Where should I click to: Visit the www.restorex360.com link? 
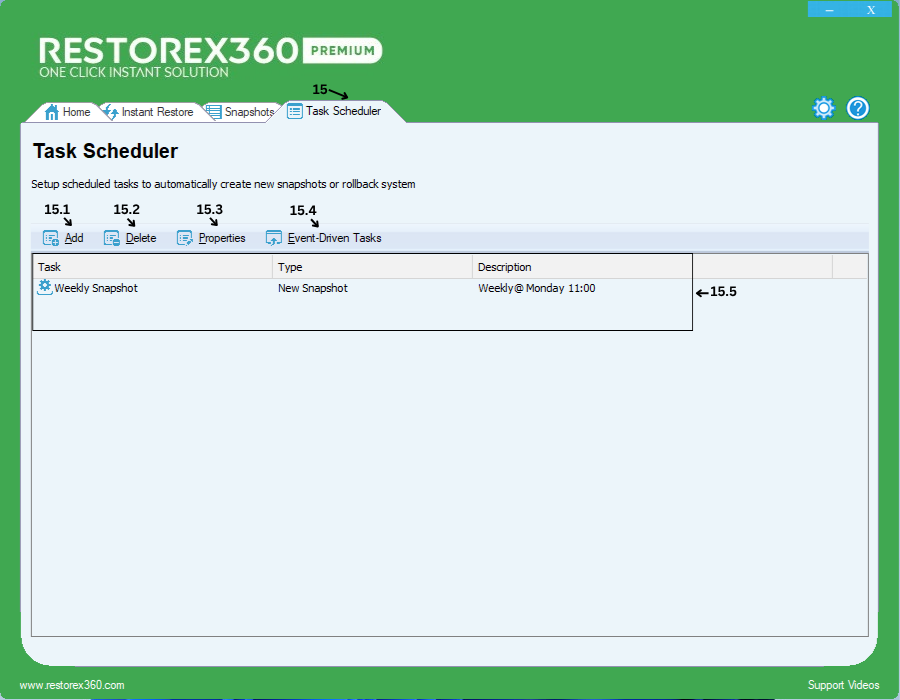[x=72, y=685]
